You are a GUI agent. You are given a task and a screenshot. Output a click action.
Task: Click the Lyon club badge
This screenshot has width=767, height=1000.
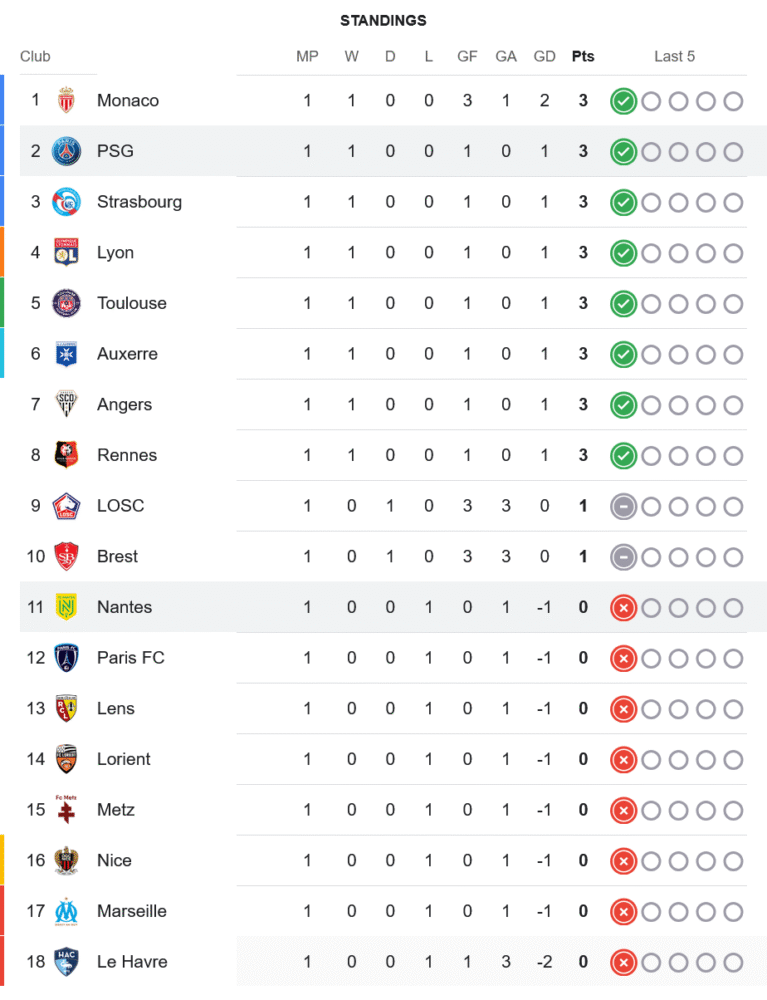point(66,253)
